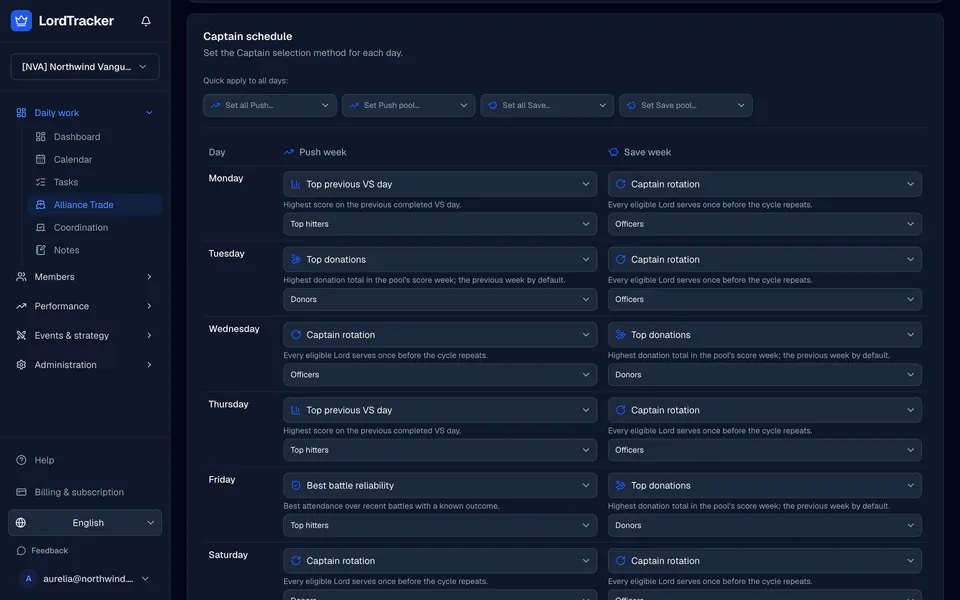This screenshot has height=600, width=960.
Task: Click the Coordination icon
Action: pyautogui.click(x=40, y=227)
